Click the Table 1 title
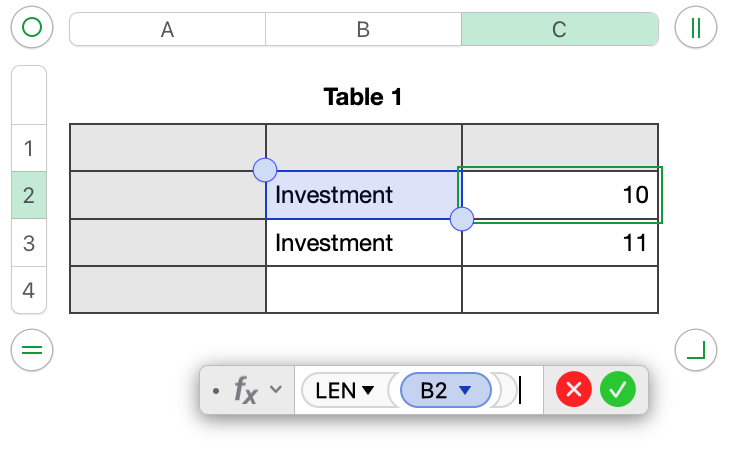The image size is (746, 454). [363, 97]
